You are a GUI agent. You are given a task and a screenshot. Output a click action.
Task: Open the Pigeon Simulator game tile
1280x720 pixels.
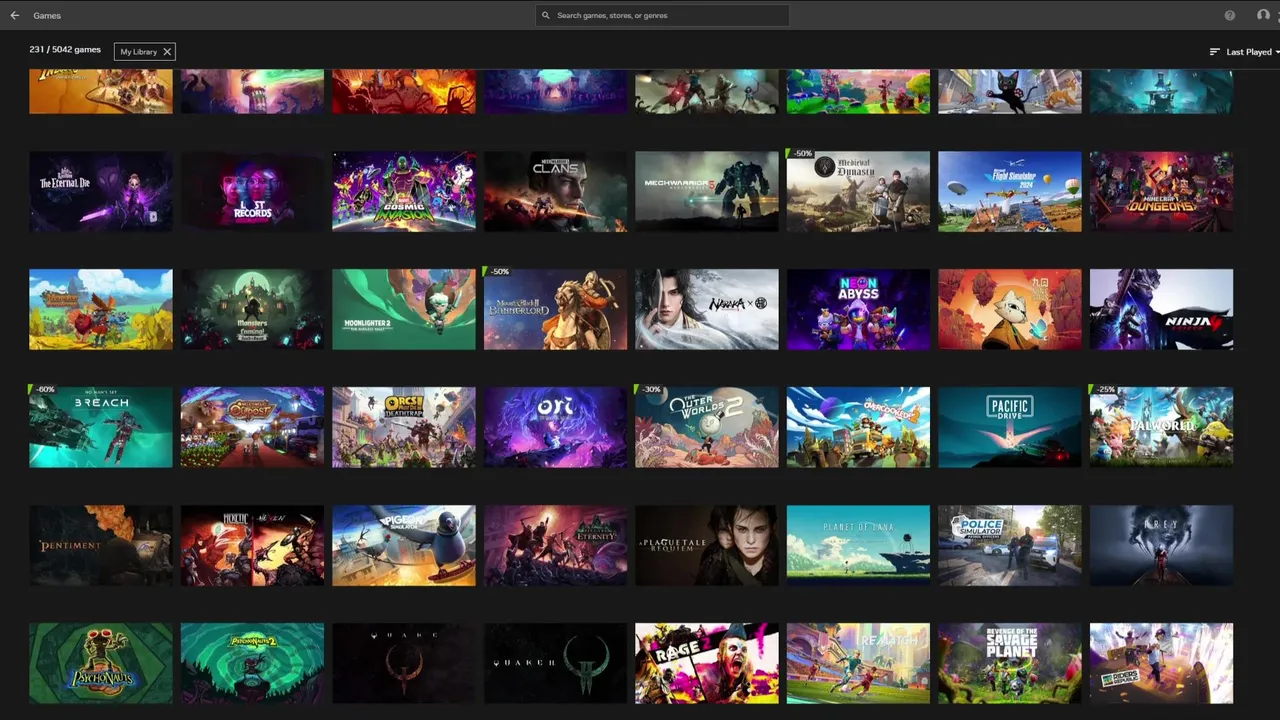(x=404, y=545)
